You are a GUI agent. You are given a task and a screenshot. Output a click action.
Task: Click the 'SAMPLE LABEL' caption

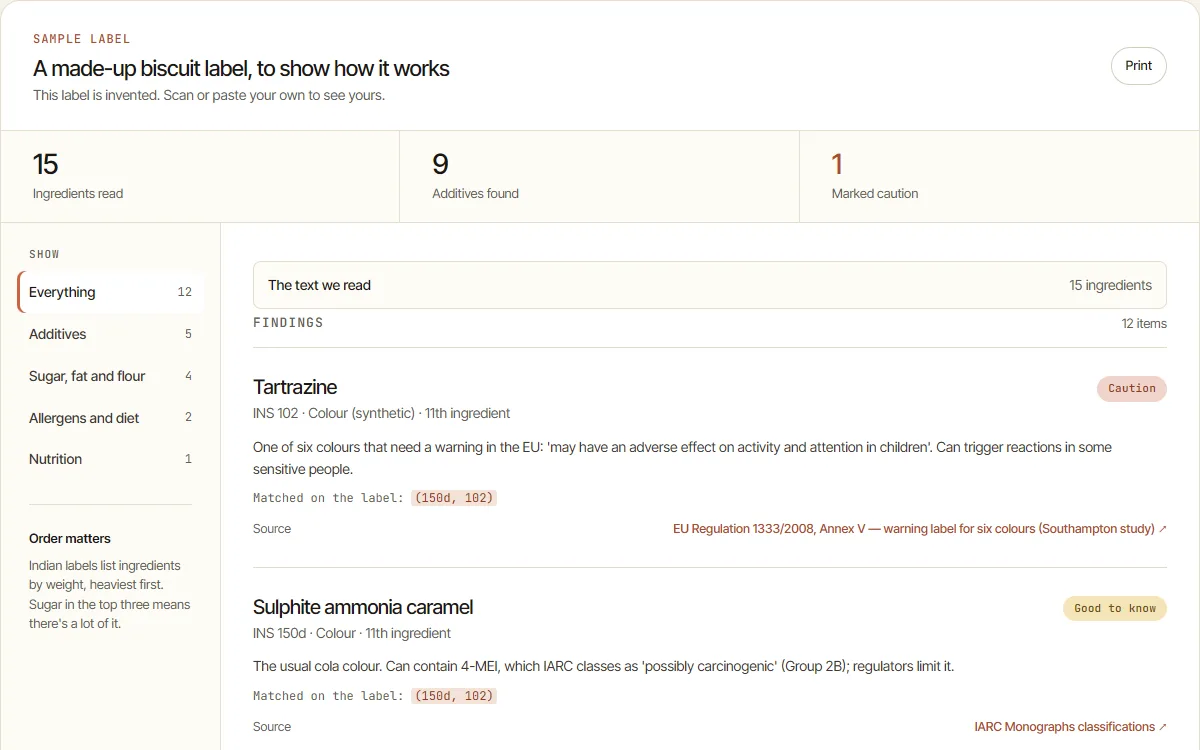click(82, 39)
